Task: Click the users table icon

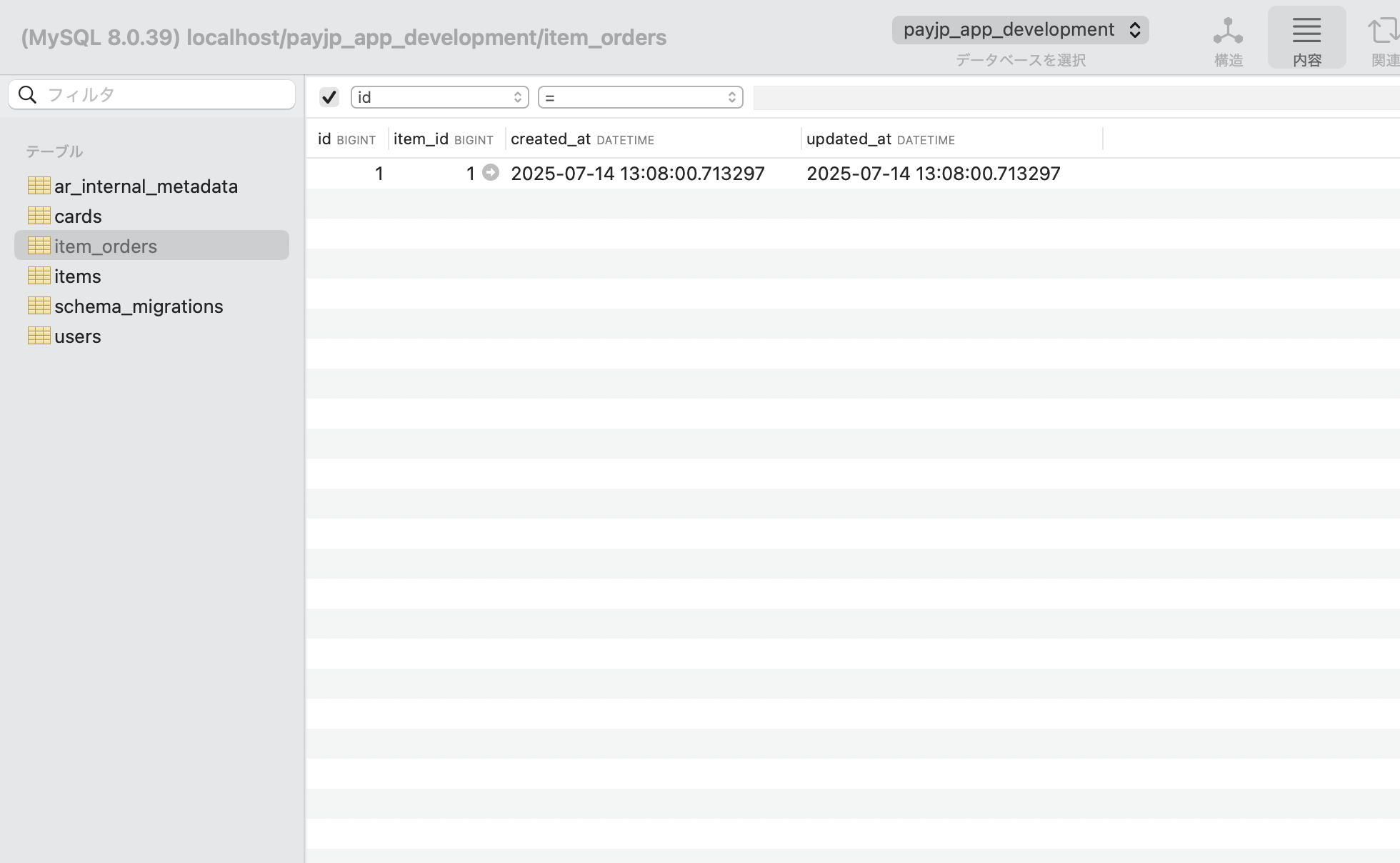Action: click(39, 336)
